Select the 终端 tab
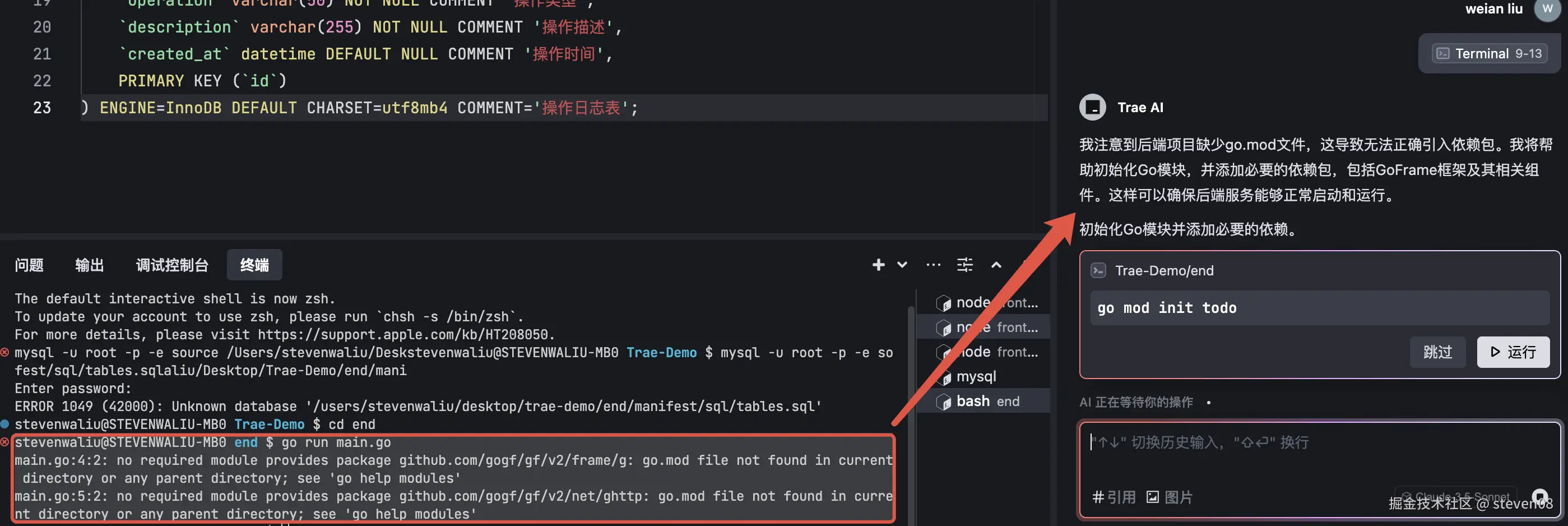The width and height of the screenshot is (1568, 526). (254, 265)
